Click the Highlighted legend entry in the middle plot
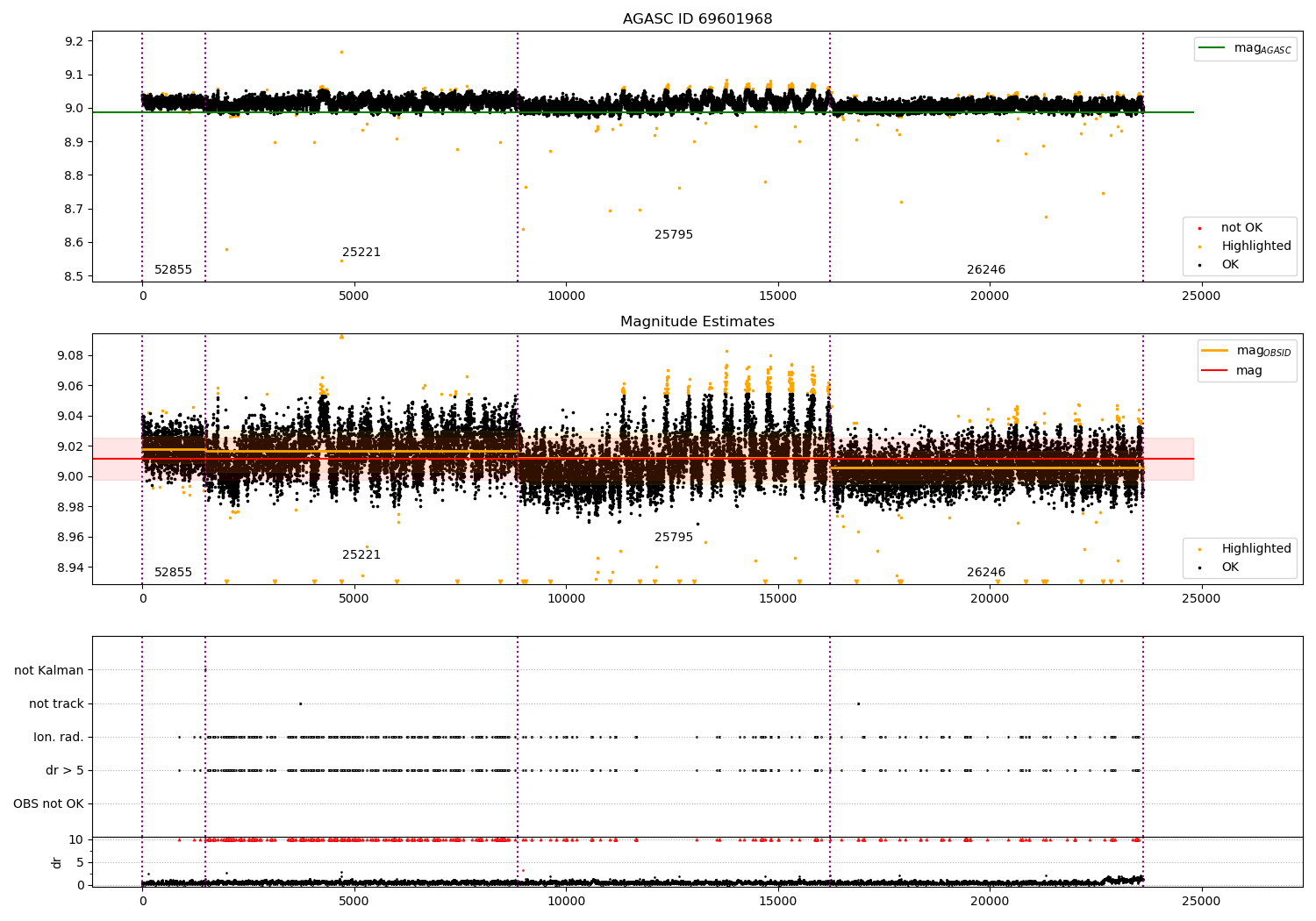Image resolution: width=1316 pixels, height=921 pixels. [1245, 549]
